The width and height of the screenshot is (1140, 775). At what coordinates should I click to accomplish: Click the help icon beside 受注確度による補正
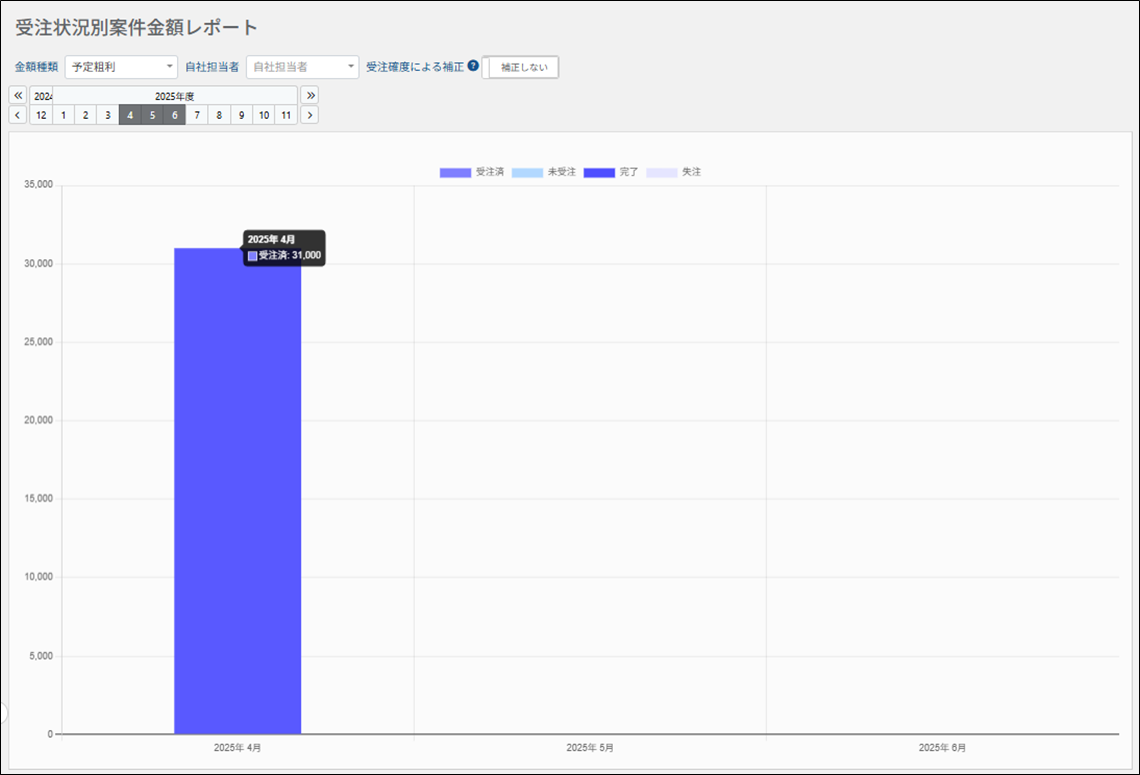point(473,66)
